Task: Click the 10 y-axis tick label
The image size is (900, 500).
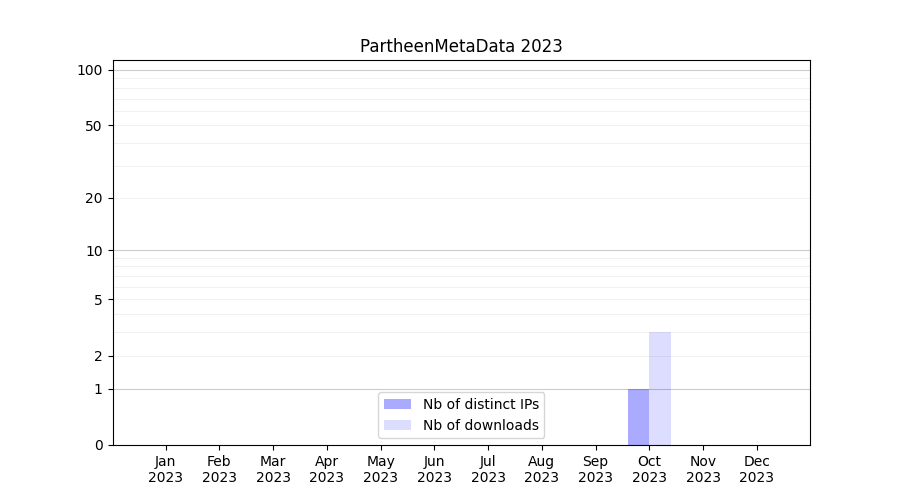Action: tap(93, 251)
